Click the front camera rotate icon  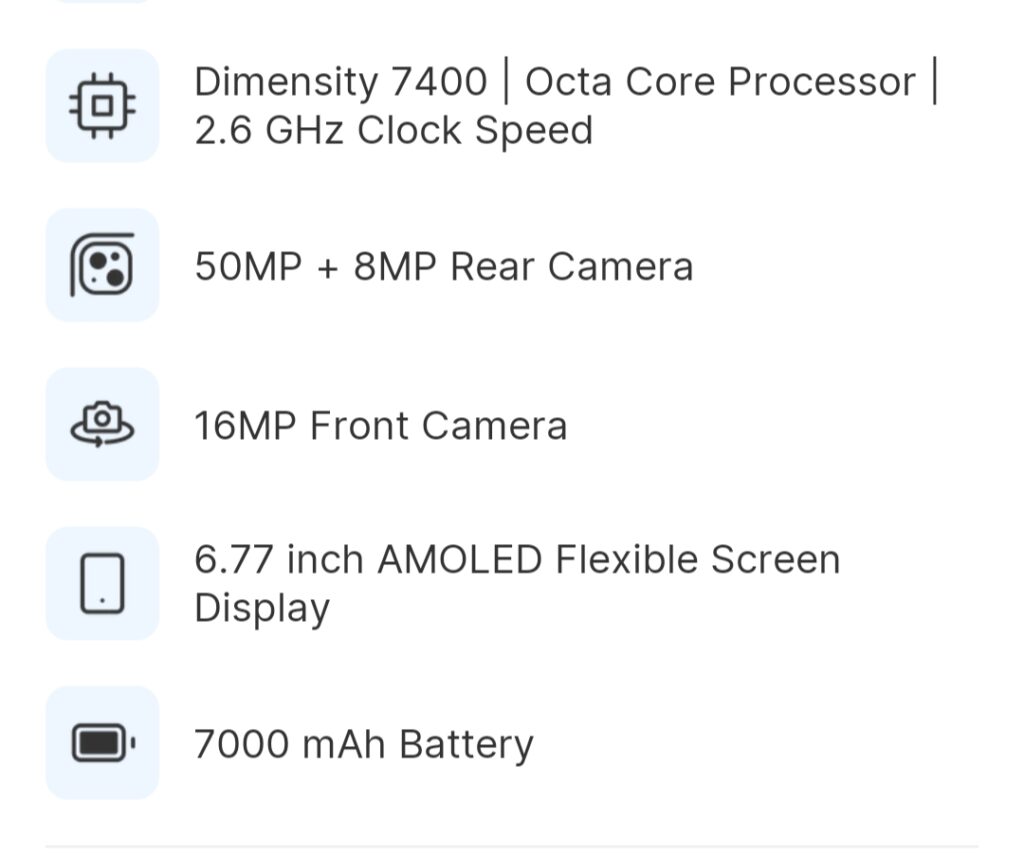[103, 424]
